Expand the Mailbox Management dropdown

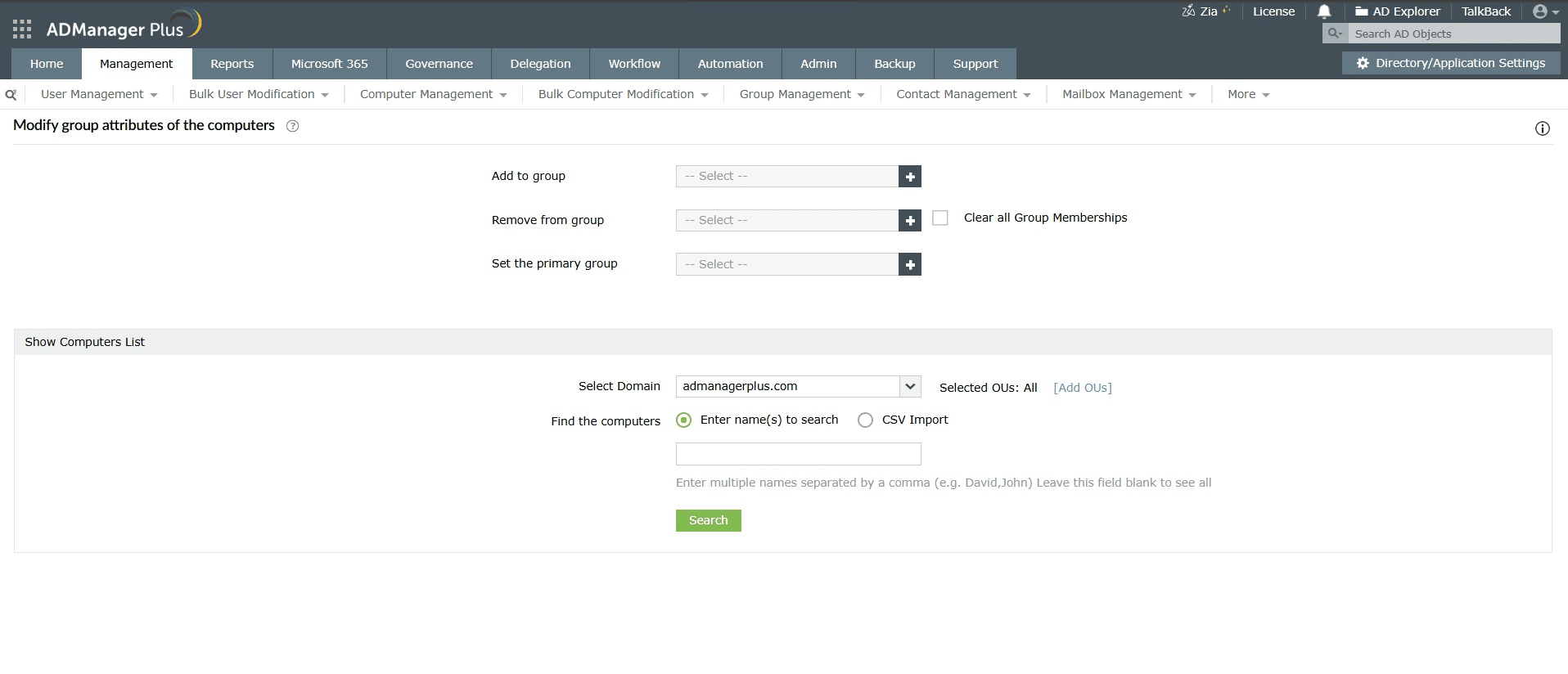[1129, 95]
